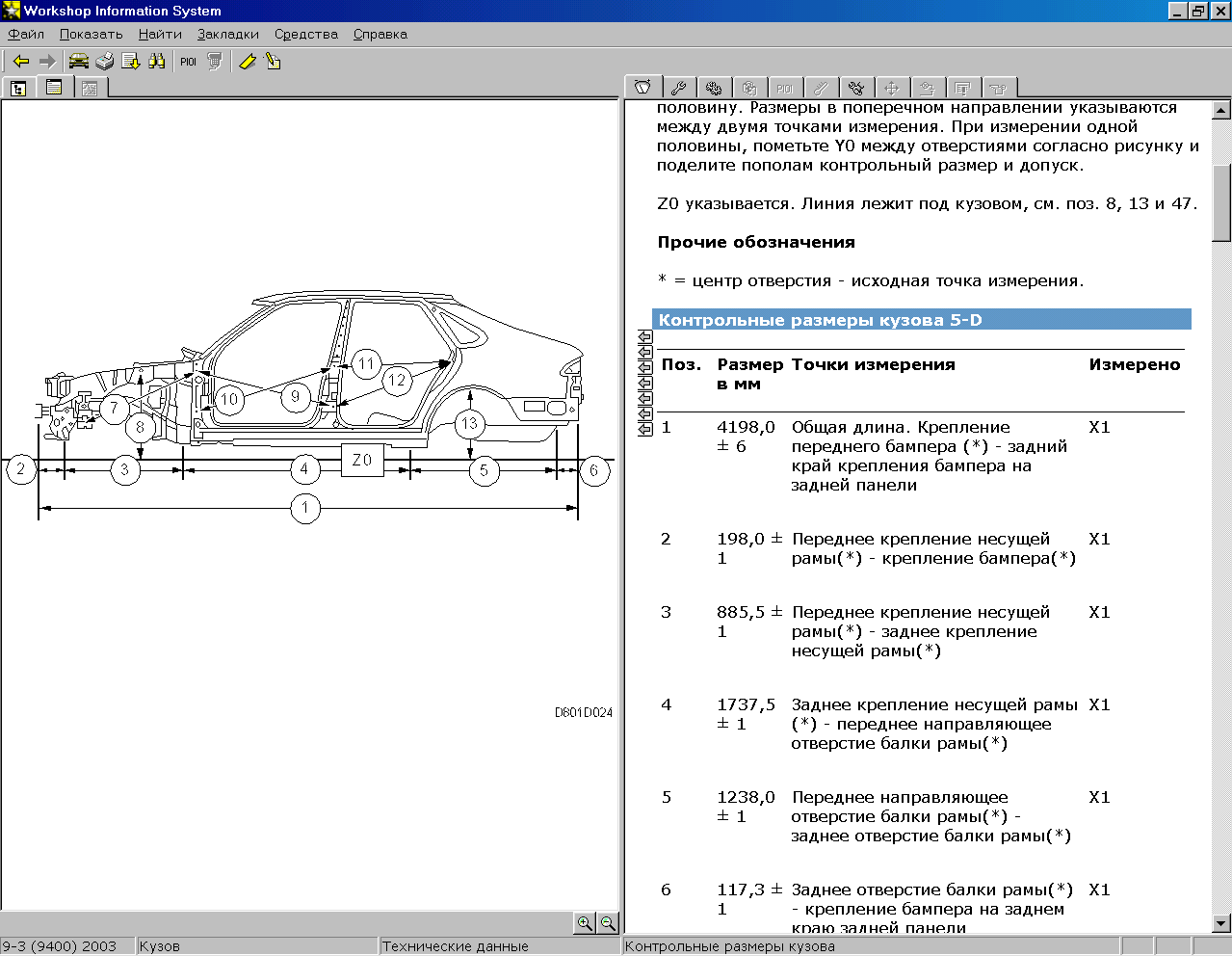The width and height of the screenshot is (1232, 956).
Task: Click 'Технические данные' in the status bar
Action: [456, 946]
